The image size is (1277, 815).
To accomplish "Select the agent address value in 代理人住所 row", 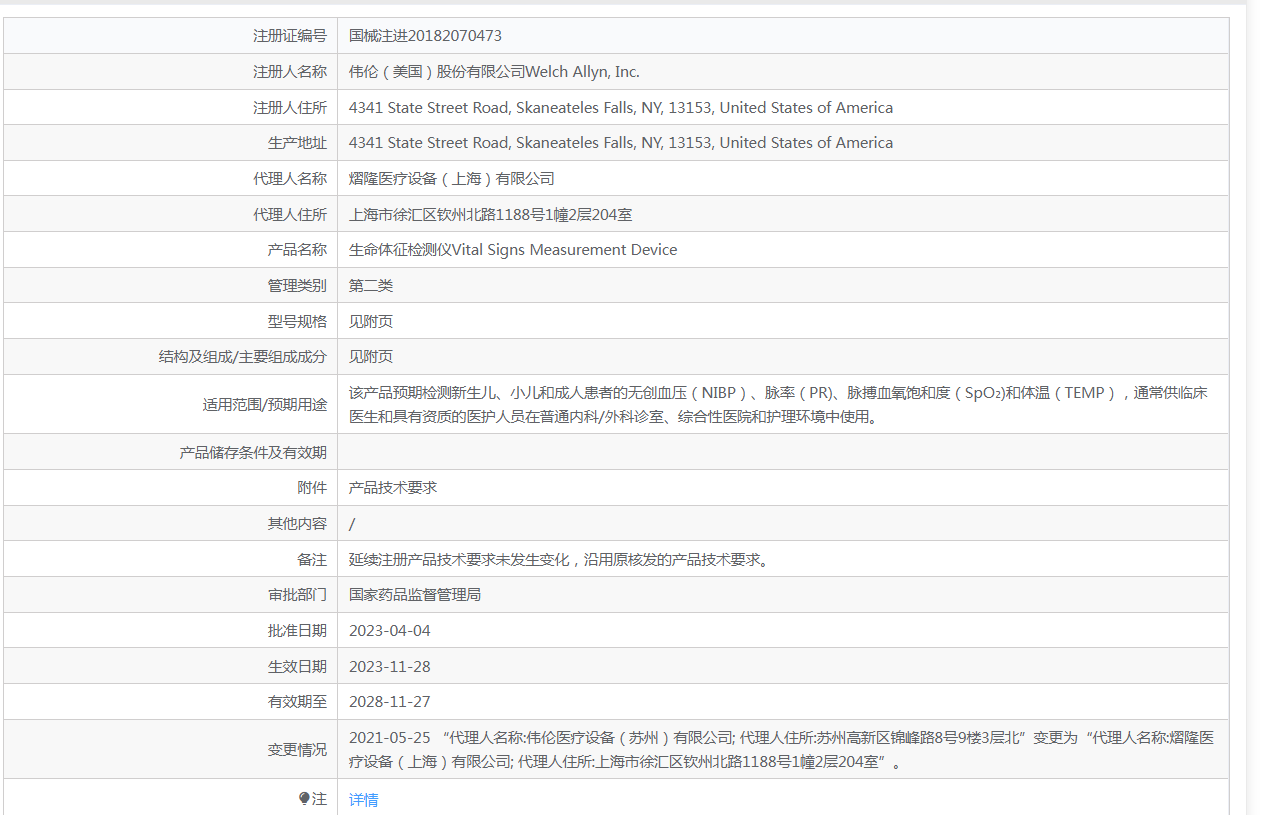I will [x=490, y=214].
